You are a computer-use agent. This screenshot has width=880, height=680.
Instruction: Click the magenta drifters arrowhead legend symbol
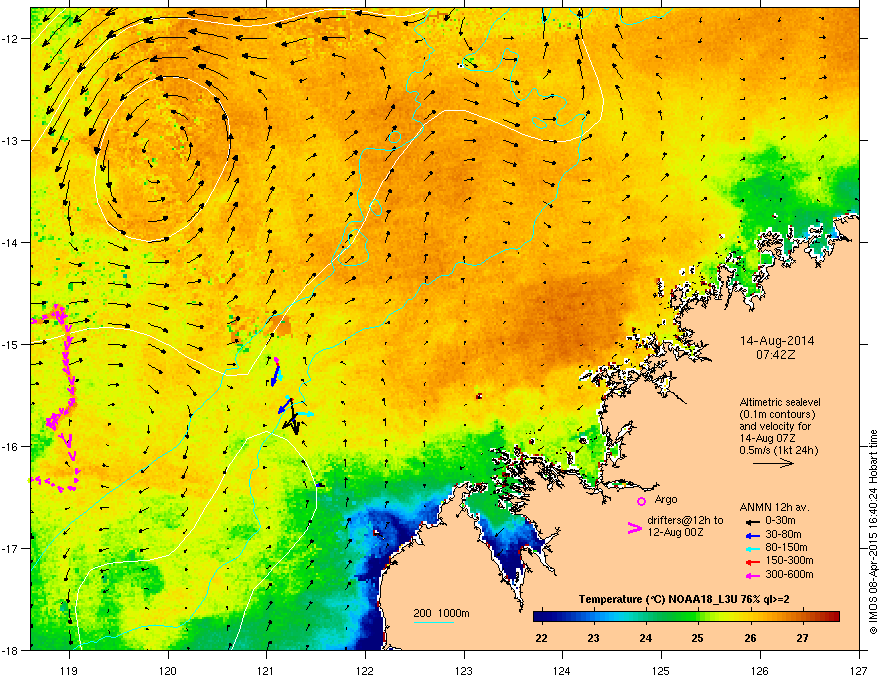click(x=634, y=528)
